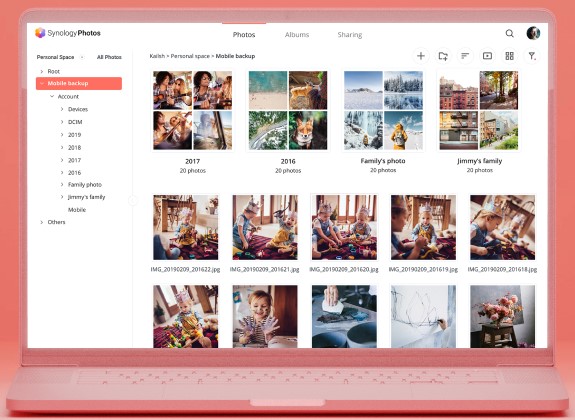The width and height of the screenshot is (575, 420).
Task: Click the Jimmy's family folder title
Action: [x=480, y=161]
